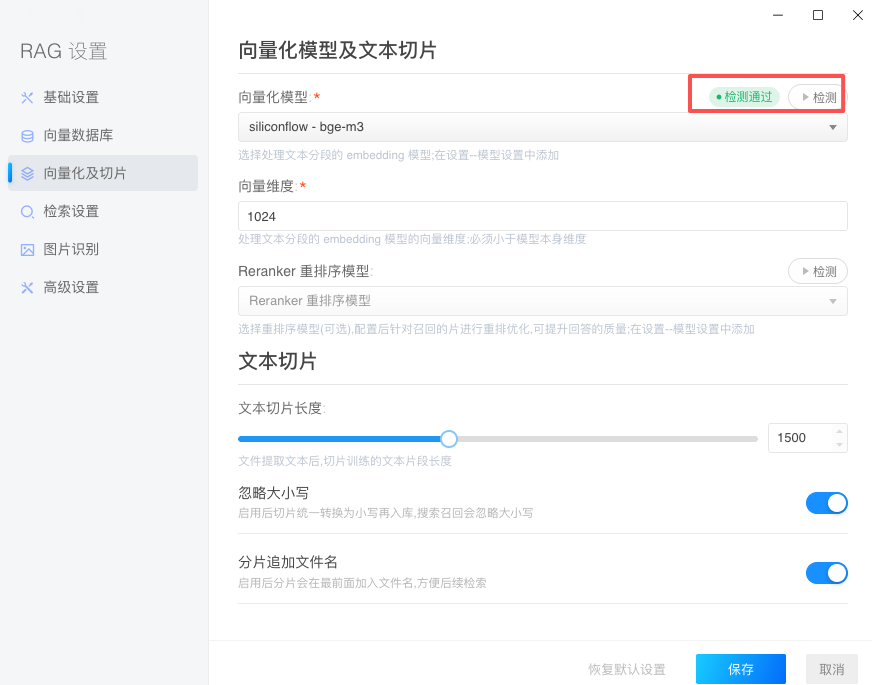Screen dimensions: 872x685
Task: Switch to the 检索设置 section
Action: [71, 212]
